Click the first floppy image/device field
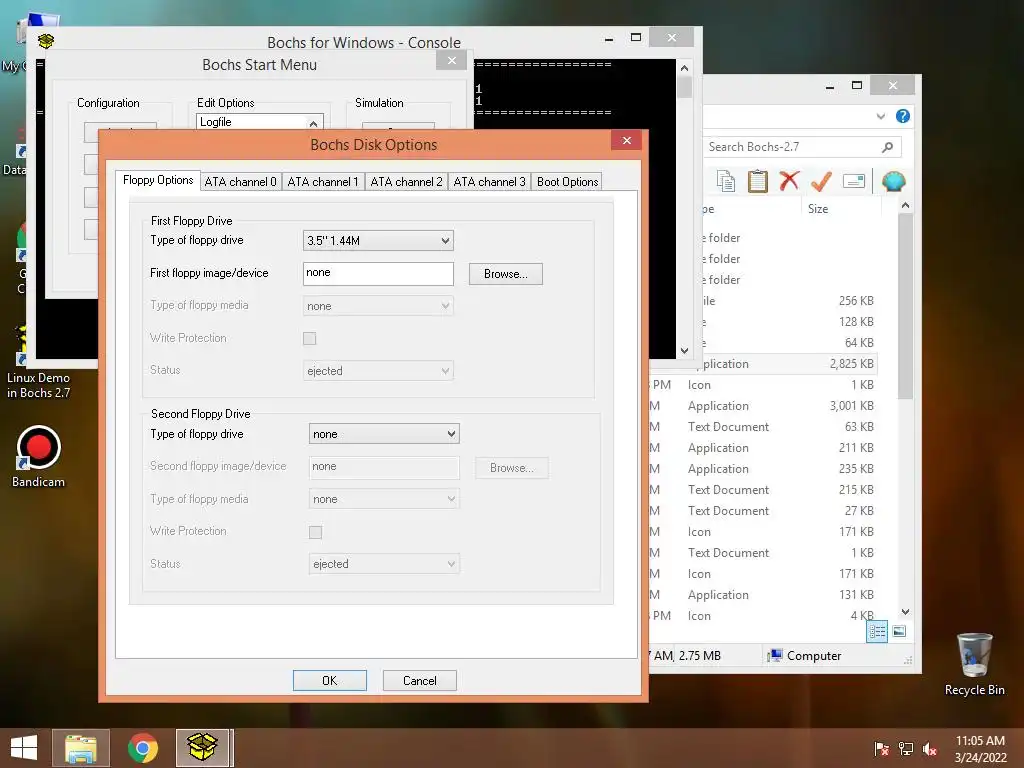Screen dimensions: 1024x768 pyautogui.click(x=378, y=274)
